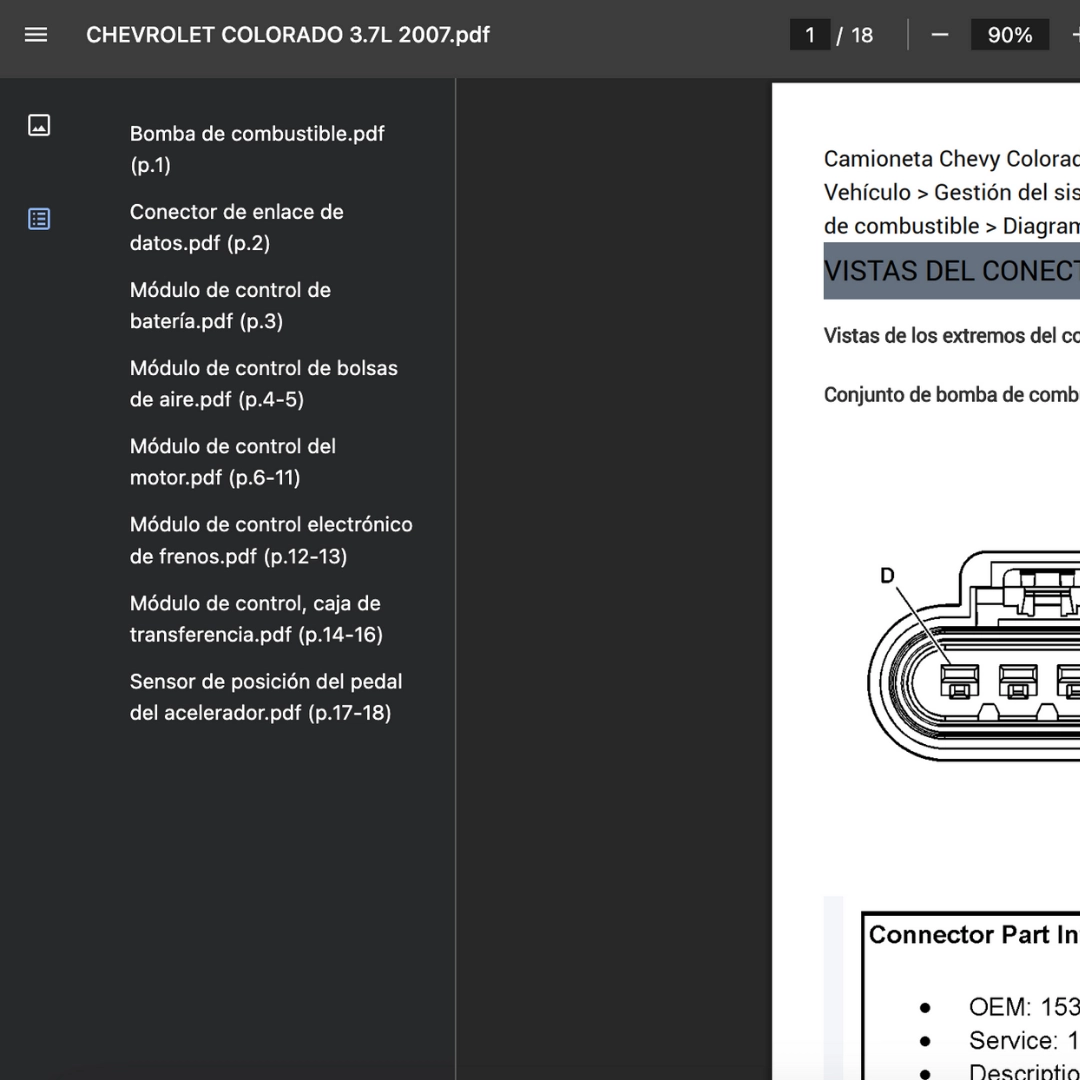The image size is (1080, 1080).
Task: Click the 90% zoom level field
Action: tap(1009, 35)
